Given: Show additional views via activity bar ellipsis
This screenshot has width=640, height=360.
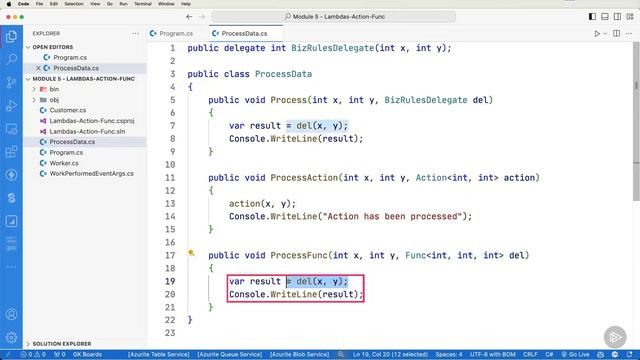Looking at the screenshot, I should click(x=11, y=267).
